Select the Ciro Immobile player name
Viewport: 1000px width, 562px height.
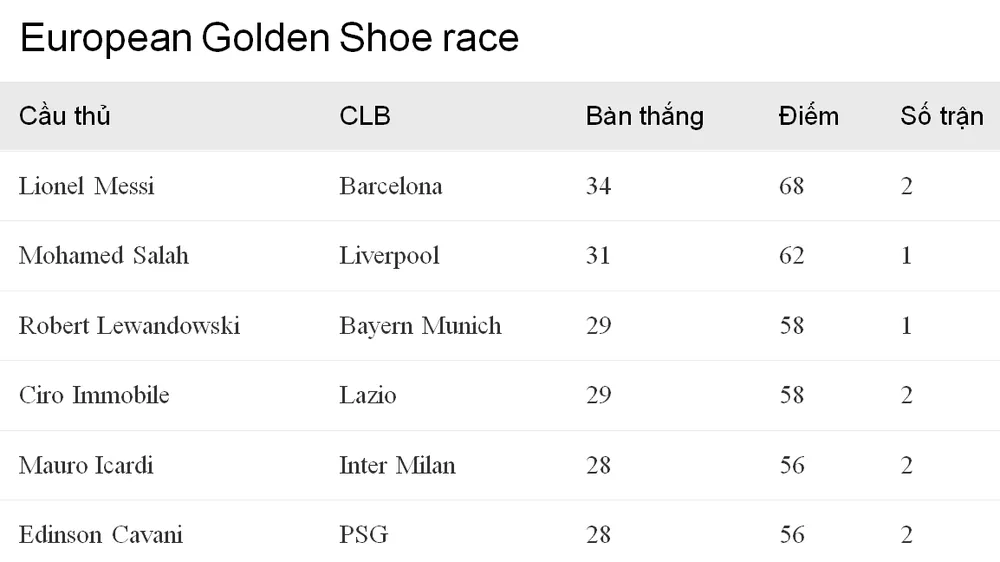tap(94, 395)
